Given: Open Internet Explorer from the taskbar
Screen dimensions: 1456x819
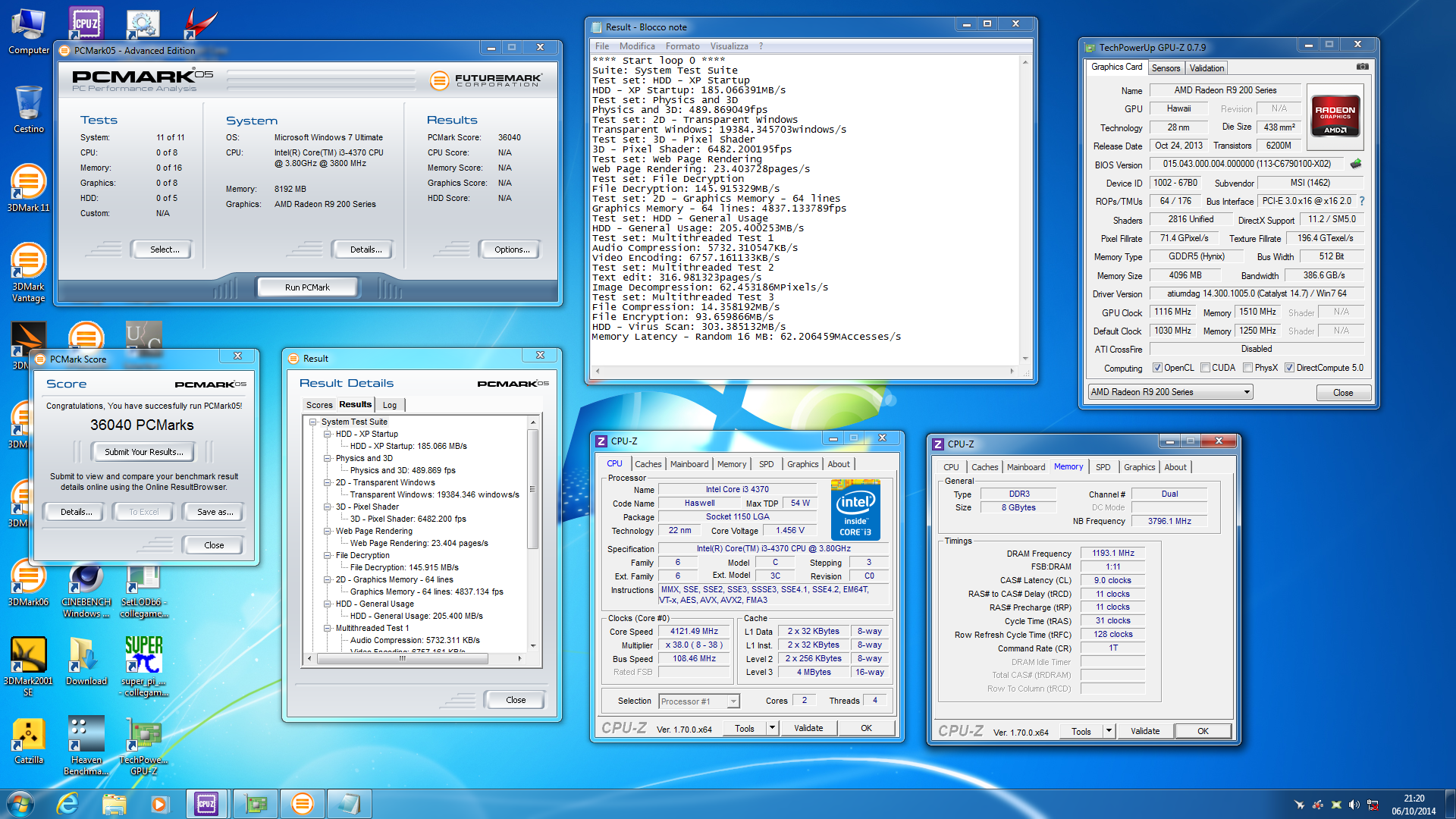Looking at the screenshot, I should click(x=68, y=803).
